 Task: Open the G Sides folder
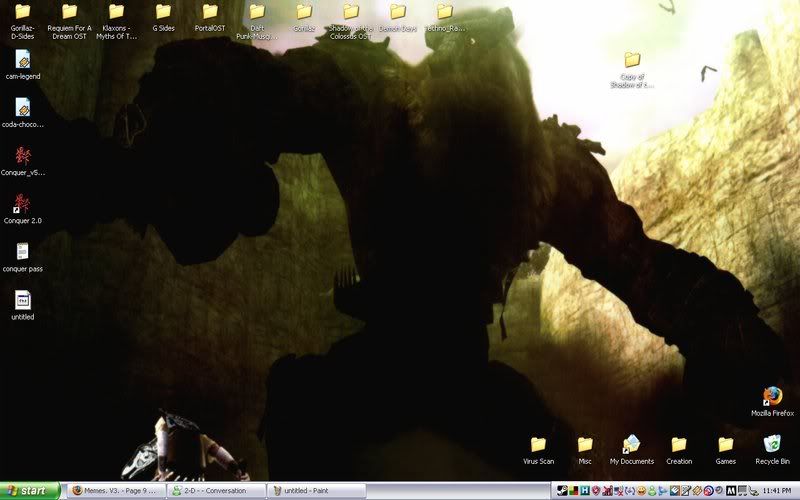tap(163, 17)
